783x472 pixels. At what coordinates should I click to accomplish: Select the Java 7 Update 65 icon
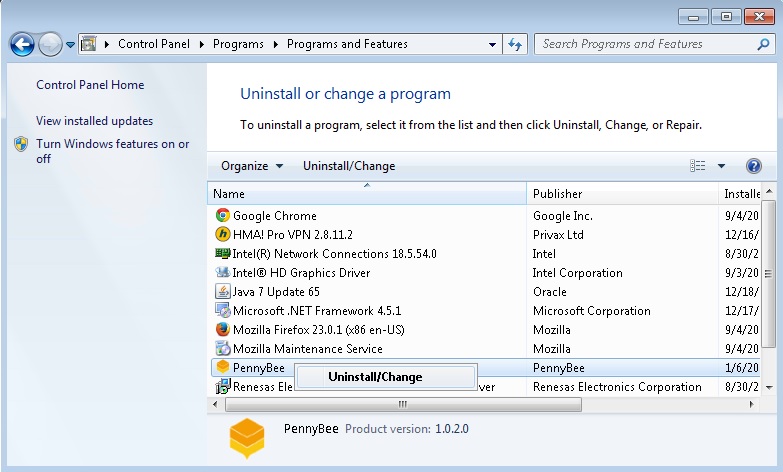[x=222, y=291]
